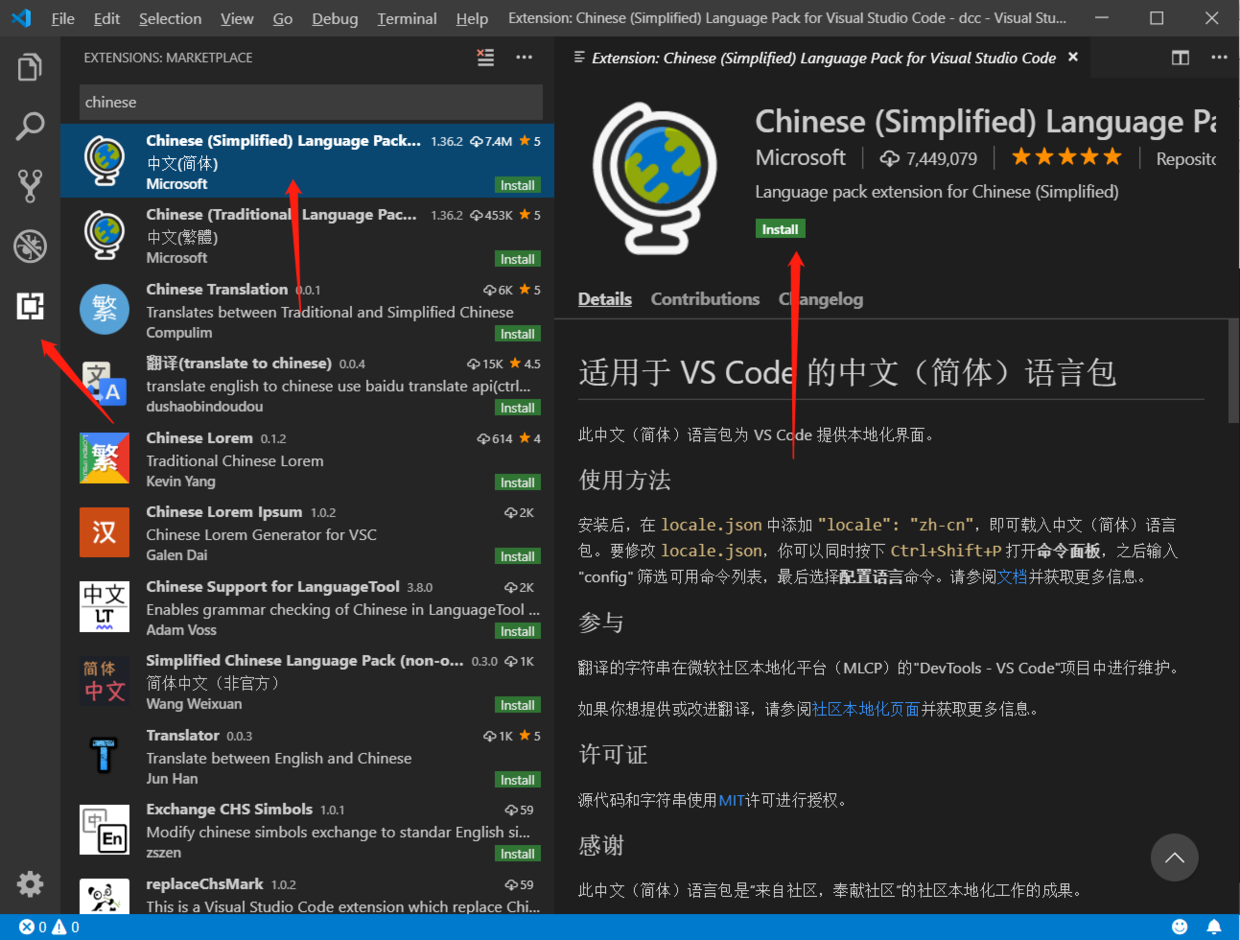
Task: Open the View menu
Action: tap(237, 18)
